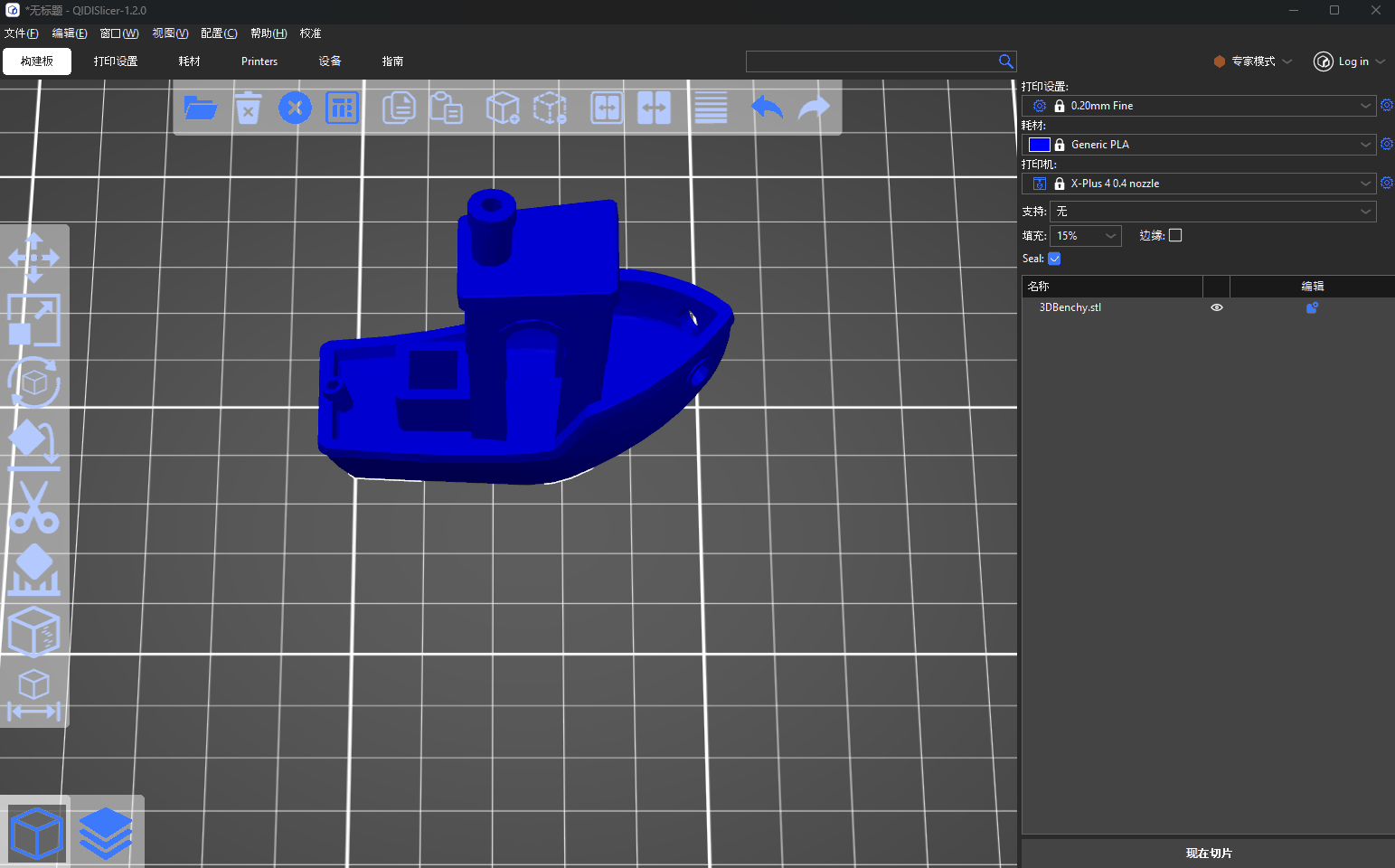
Task: Select the Scale tool in left toolbar
Action: click(33, 320)
